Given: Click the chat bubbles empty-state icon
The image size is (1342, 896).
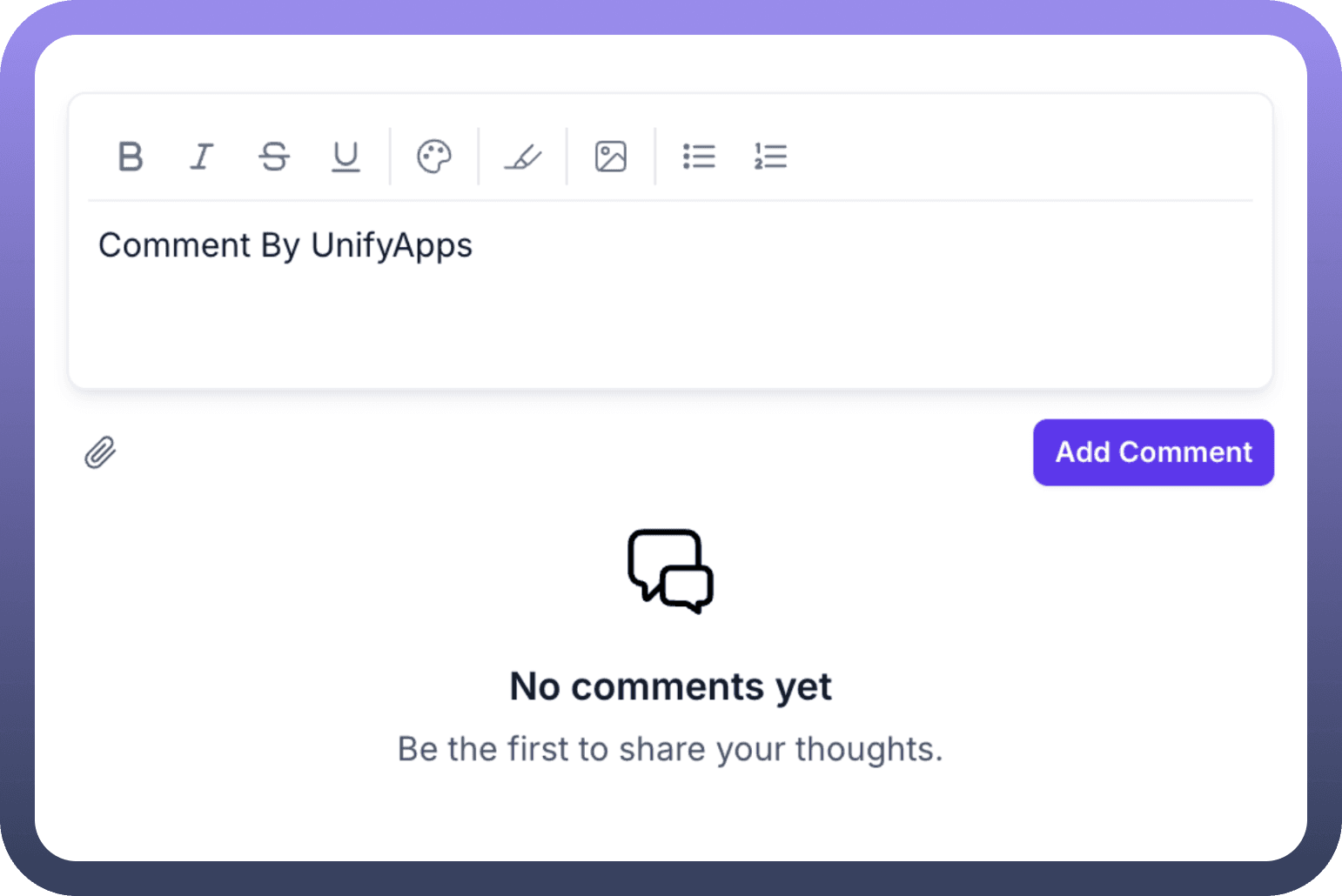Looking at the screenshot, I should click(670, 571).
